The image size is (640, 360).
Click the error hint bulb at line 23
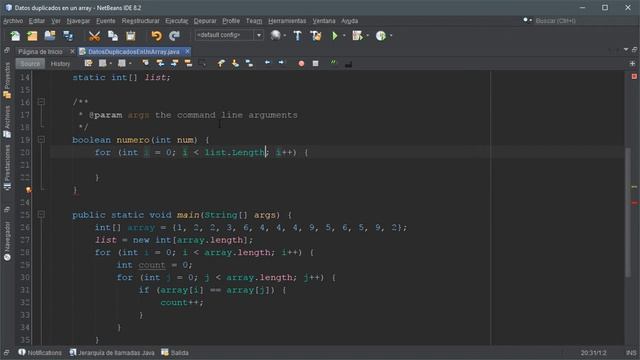28,190
